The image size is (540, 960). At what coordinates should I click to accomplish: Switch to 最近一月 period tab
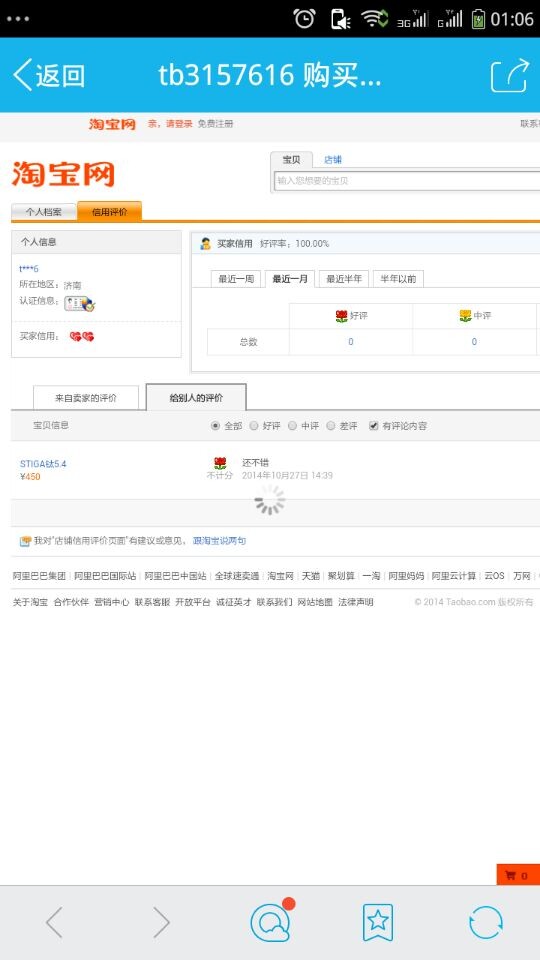click(x=290, y=279)
